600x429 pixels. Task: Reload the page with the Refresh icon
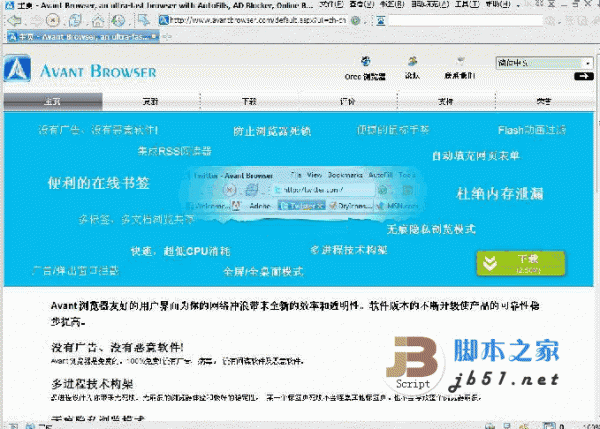tap(75, 20)
